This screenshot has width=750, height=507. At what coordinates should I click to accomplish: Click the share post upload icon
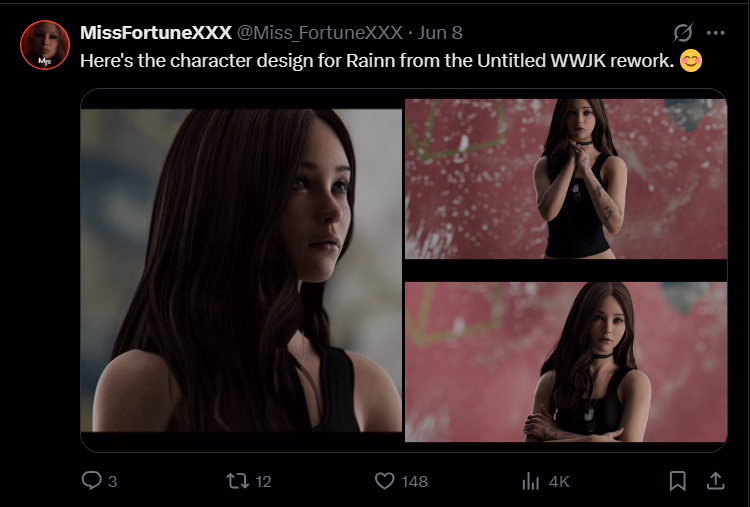(715, 481)
